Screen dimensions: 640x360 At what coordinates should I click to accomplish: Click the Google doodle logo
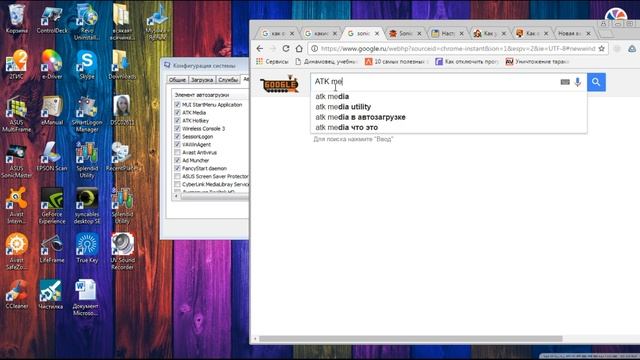(280, 84)
